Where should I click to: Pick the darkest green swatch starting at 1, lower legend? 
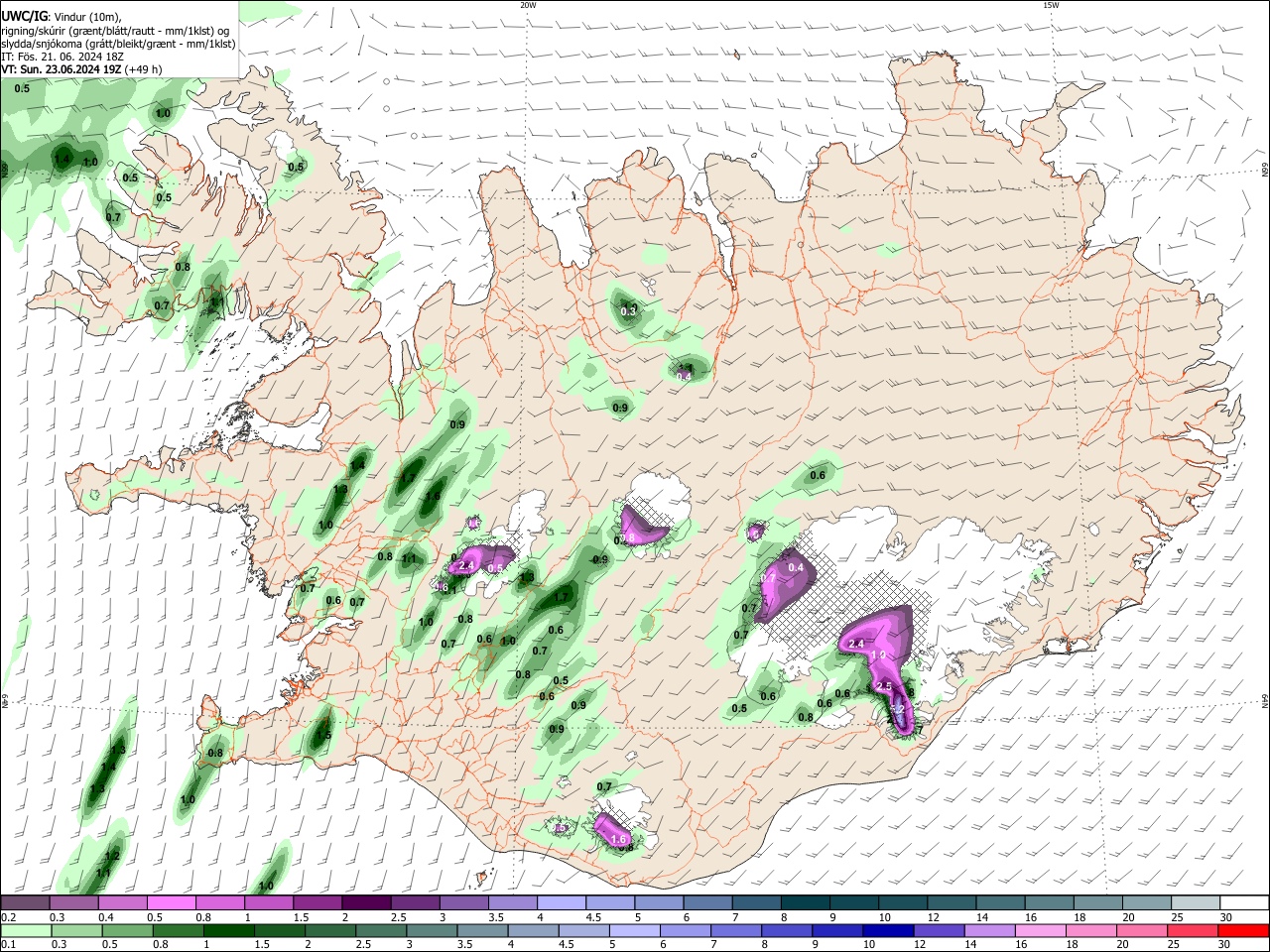pyautogui.click(x=229, y=931)
